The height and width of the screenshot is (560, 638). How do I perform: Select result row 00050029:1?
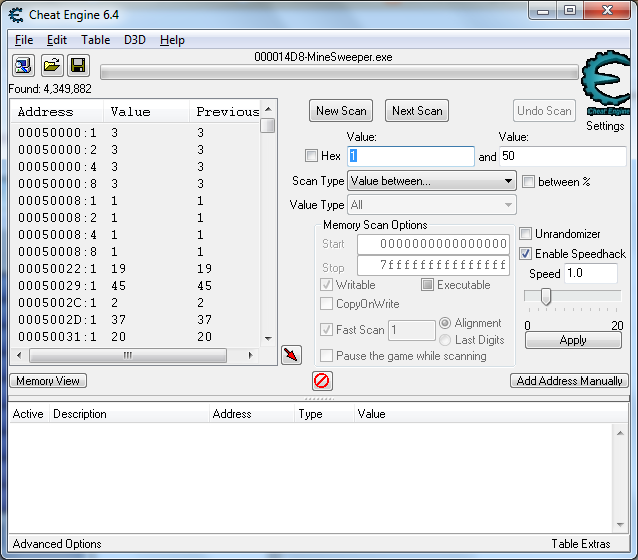pyautogui.click(x=135, y=286)
